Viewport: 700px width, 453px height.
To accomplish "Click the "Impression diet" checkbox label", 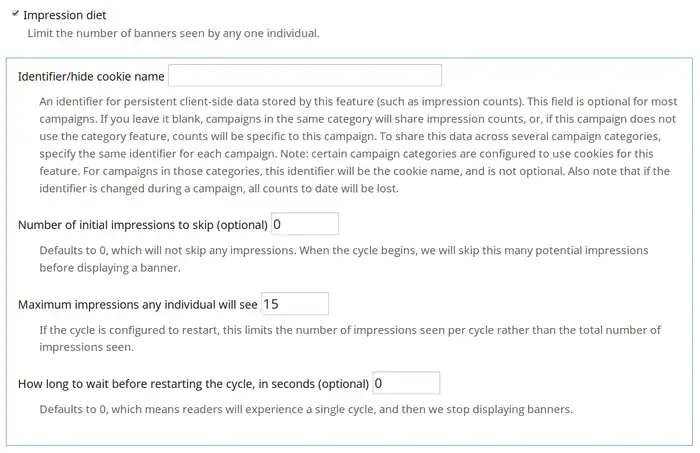I will click(x=64, y=16).
